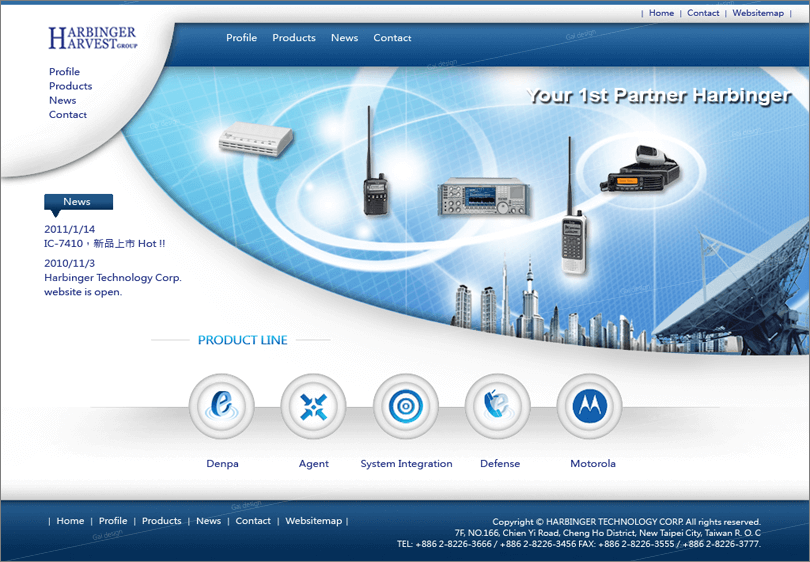Click Home in the footer navigation

click(70, 521)
